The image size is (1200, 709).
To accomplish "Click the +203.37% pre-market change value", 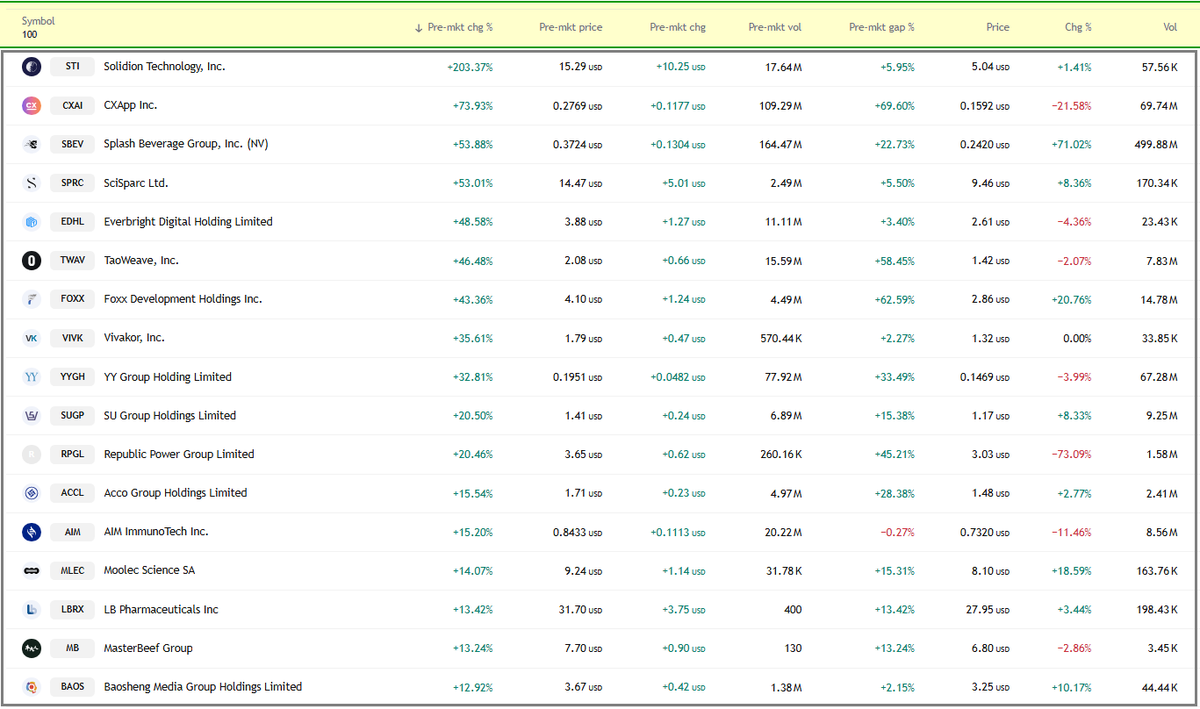I will (x=470, y=67).
